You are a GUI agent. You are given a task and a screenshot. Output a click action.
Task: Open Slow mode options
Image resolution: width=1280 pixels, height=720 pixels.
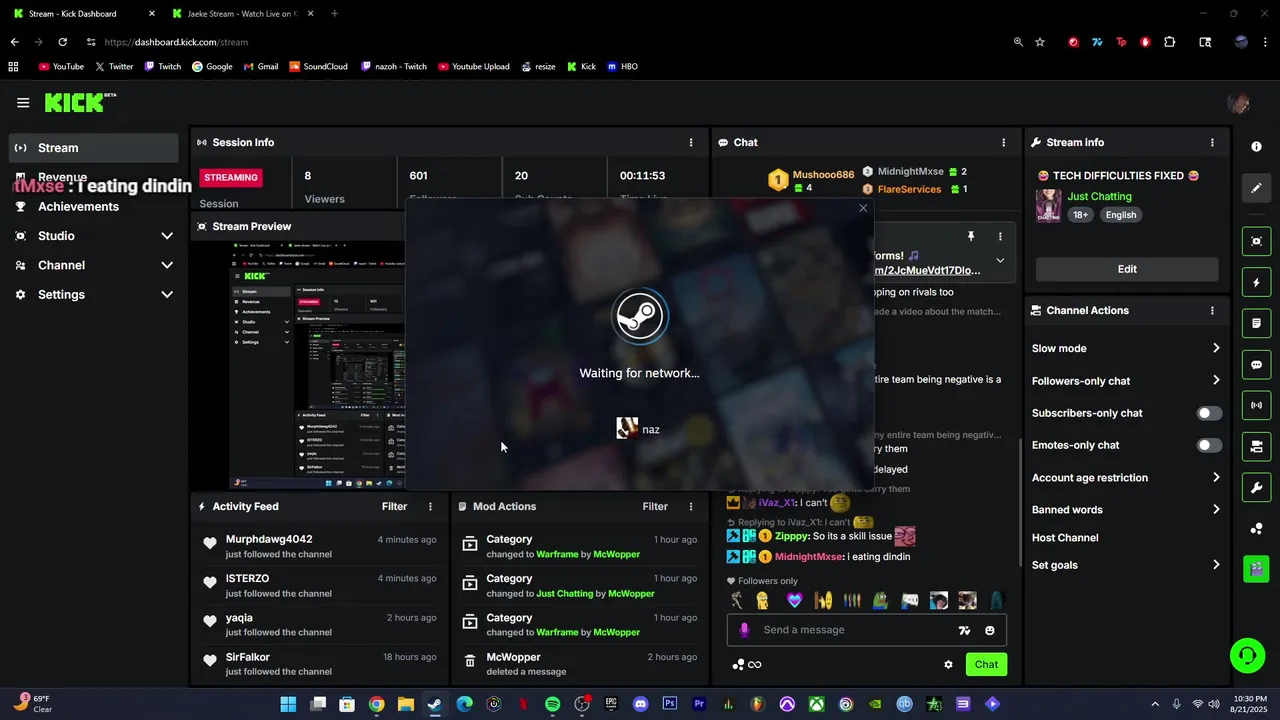(x=1126, y=348)
